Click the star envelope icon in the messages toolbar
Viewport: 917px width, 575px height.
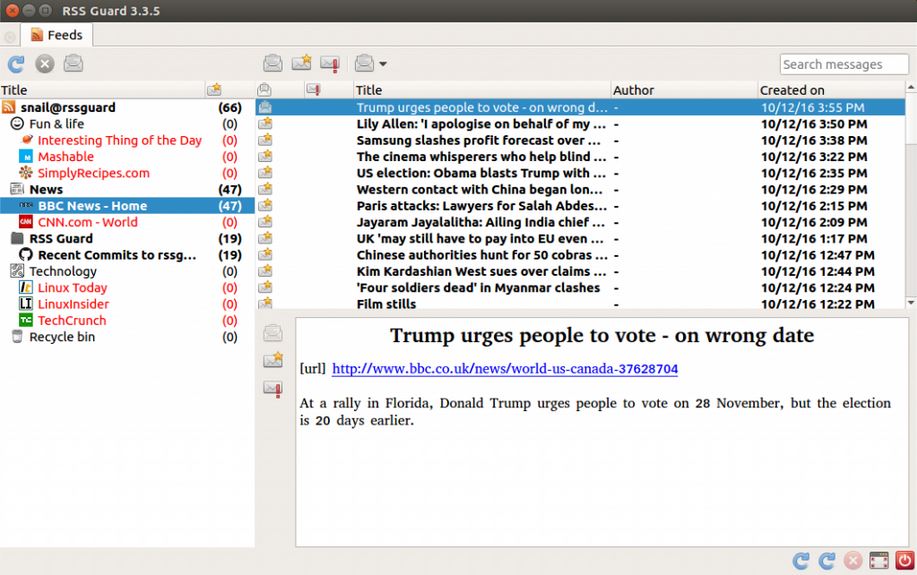click(x=302, y=63)
